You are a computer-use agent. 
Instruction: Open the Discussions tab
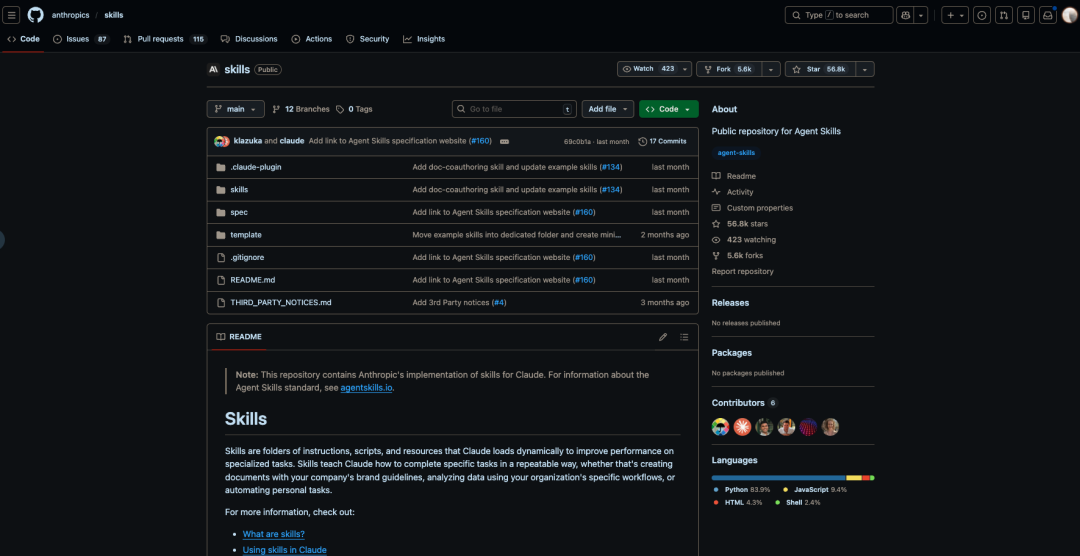point(249,39)
